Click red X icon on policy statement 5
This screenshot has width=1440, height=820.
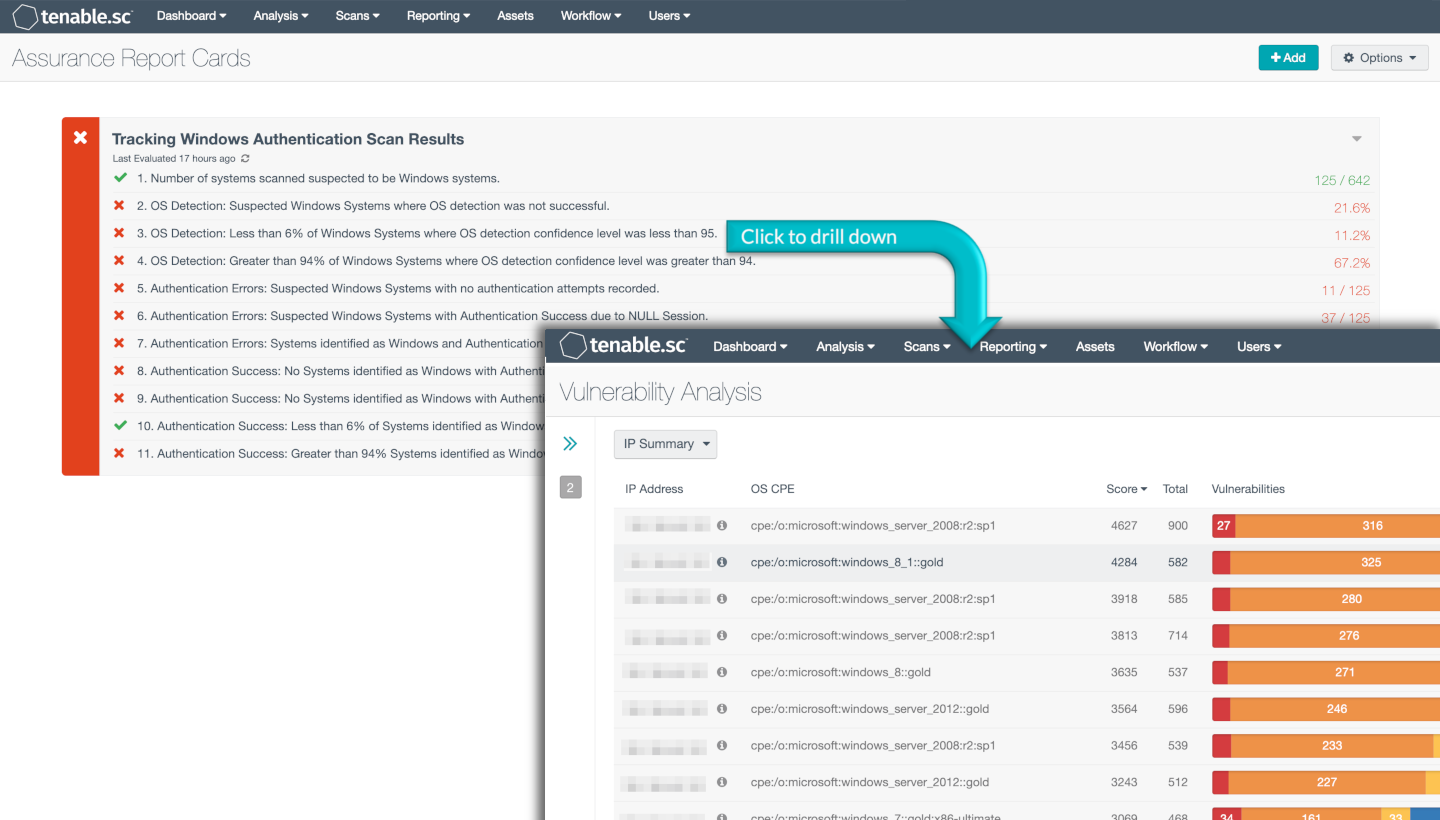pyautogui.click(x=119, y=288)
